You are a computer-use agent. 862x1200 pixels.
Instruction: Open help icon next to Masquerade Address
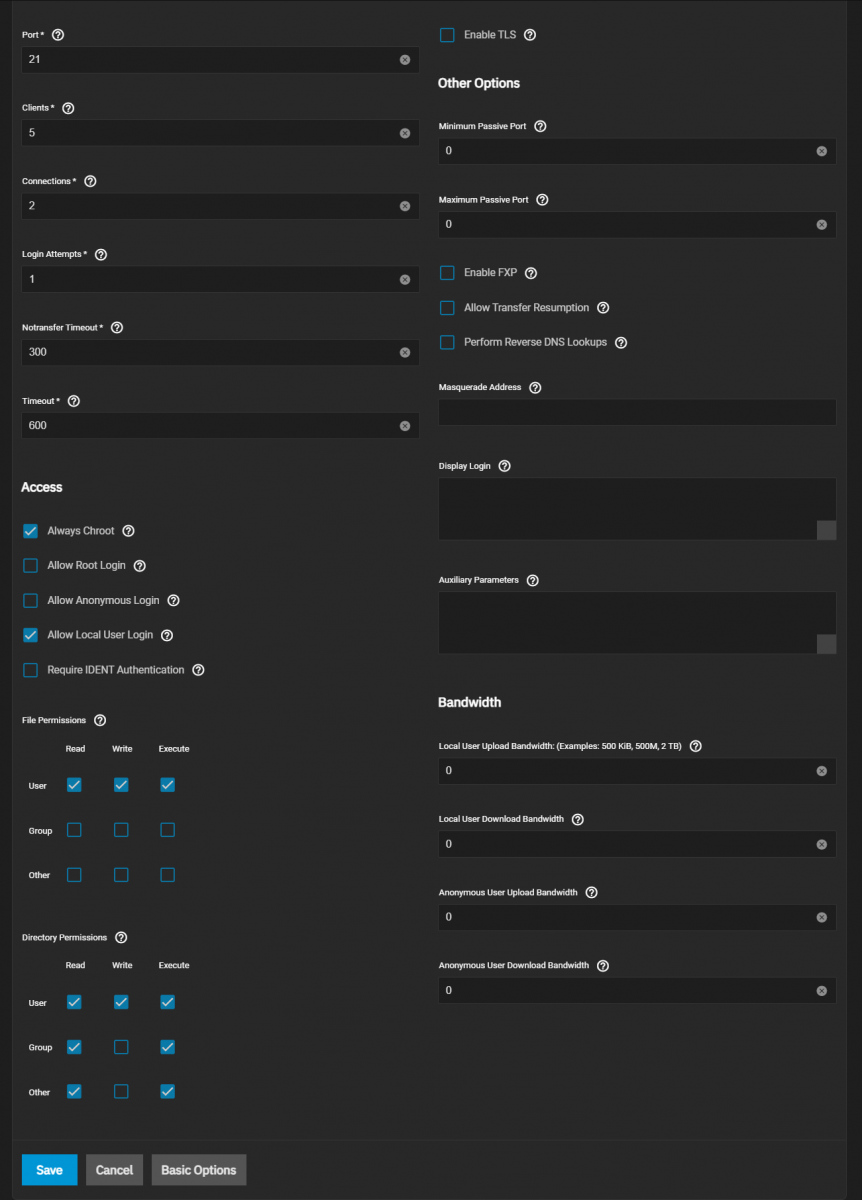[x=535, y=388]
